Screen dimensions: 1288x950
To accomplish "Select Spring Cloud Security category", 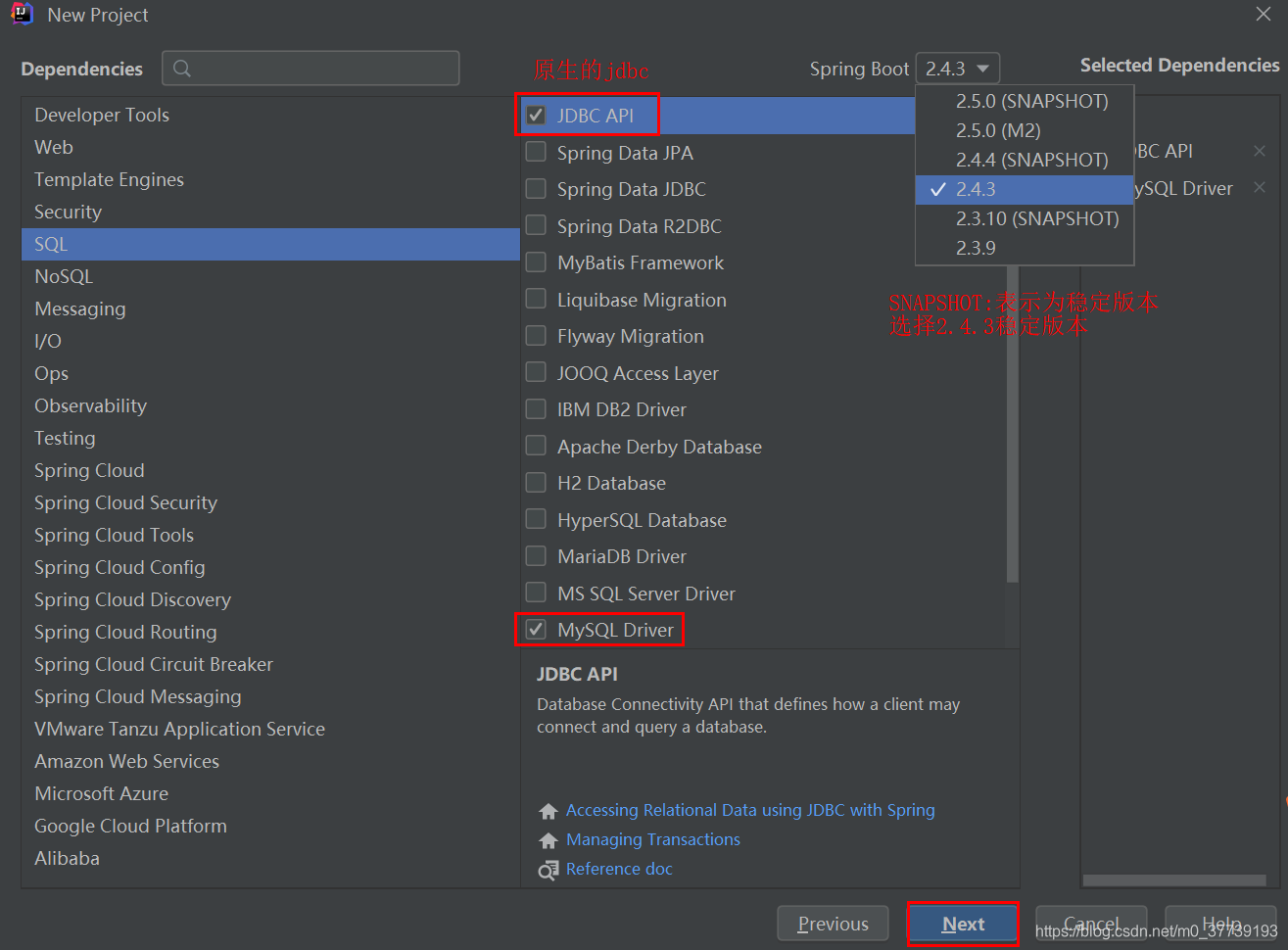I will pyautogui.click(x=270, y=502).
